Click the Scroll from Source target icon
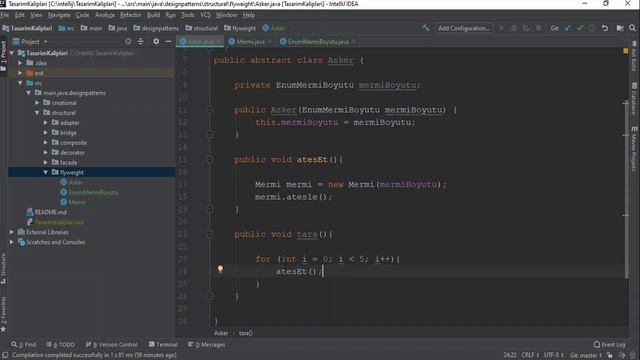This screenshot has height=360, width=640. click(x=128, y=41)
